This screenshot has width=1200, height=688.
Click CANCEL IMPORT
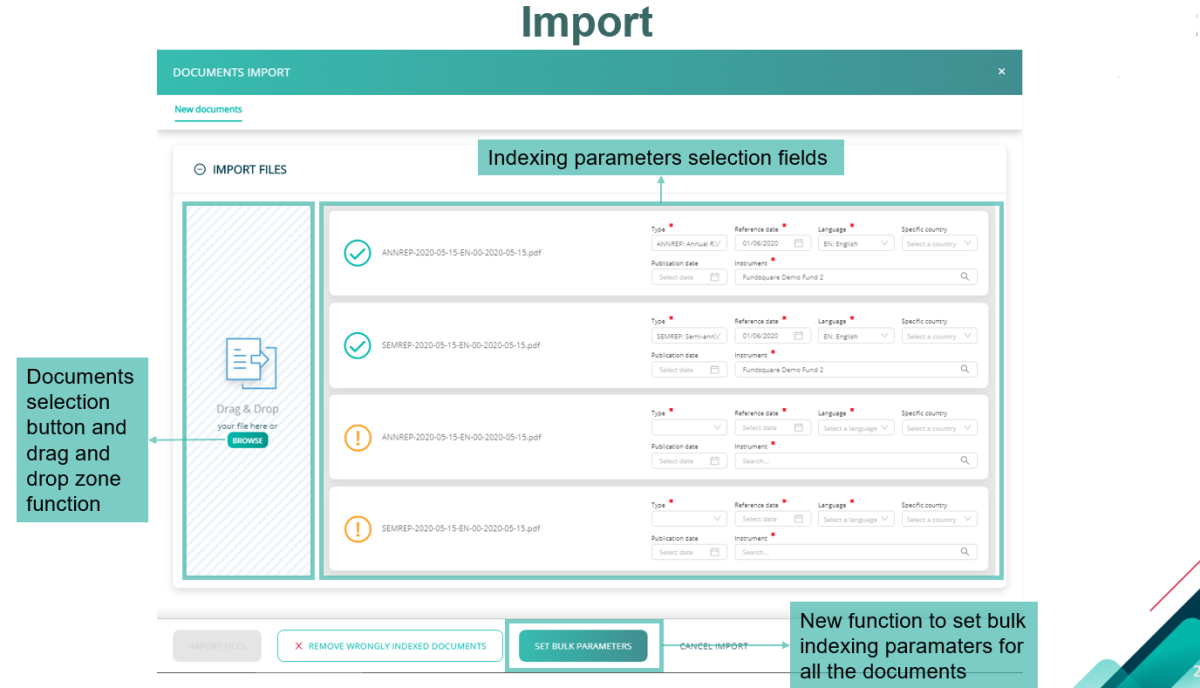[x=714, y=646]
